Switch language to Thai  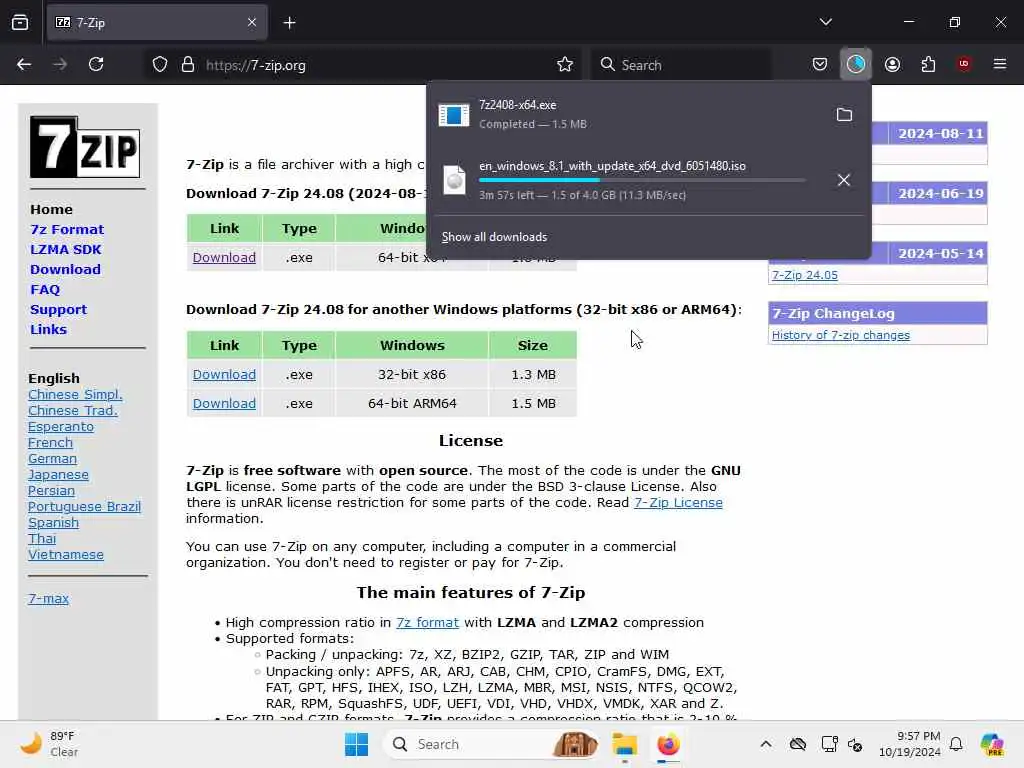click(42, 539)
